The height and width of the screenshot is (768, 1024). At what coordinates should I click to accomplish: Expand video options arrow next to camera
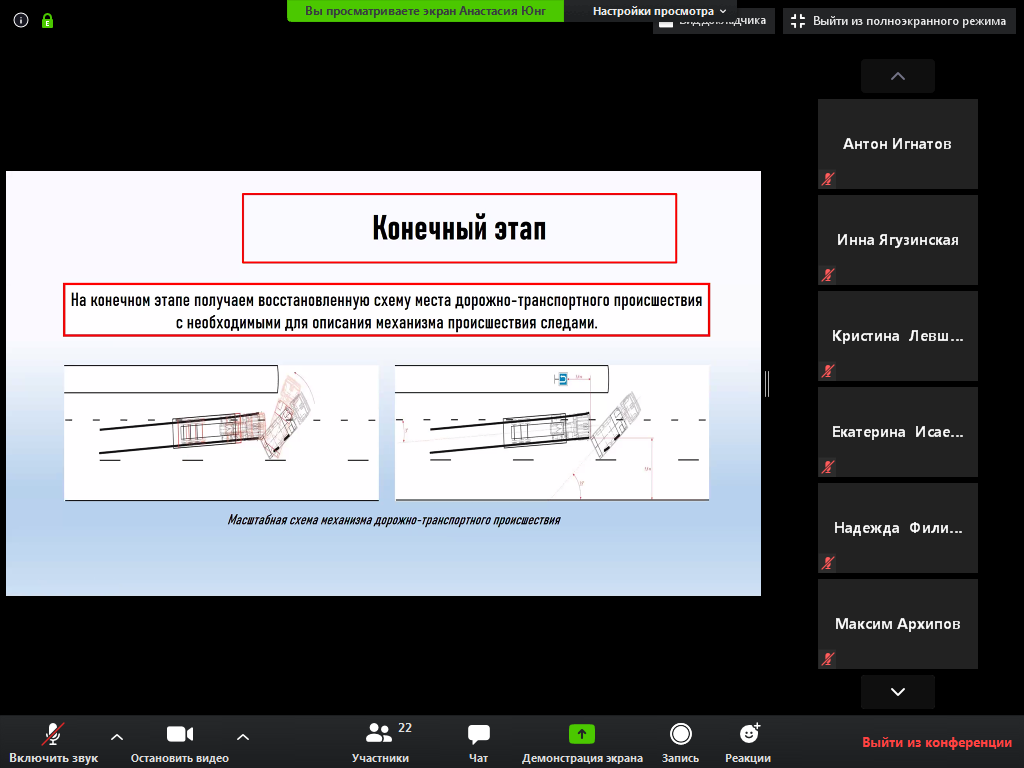click(x=242, y=737)
